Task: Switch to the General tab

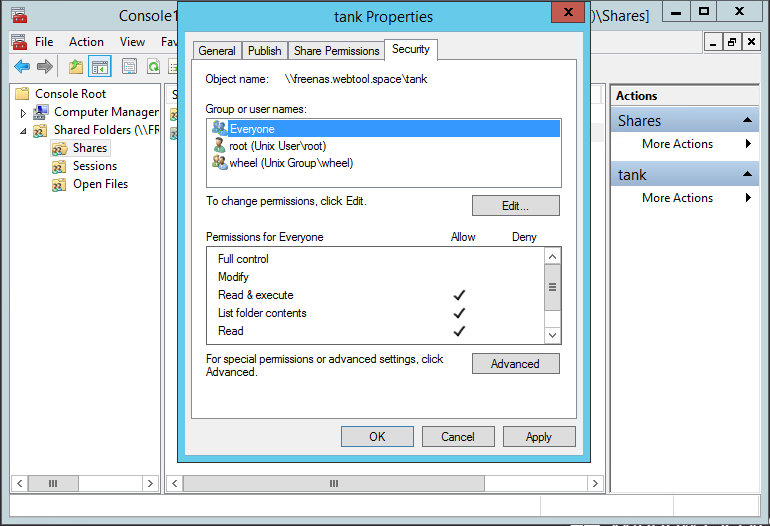Action: click(x=217, y=51)
